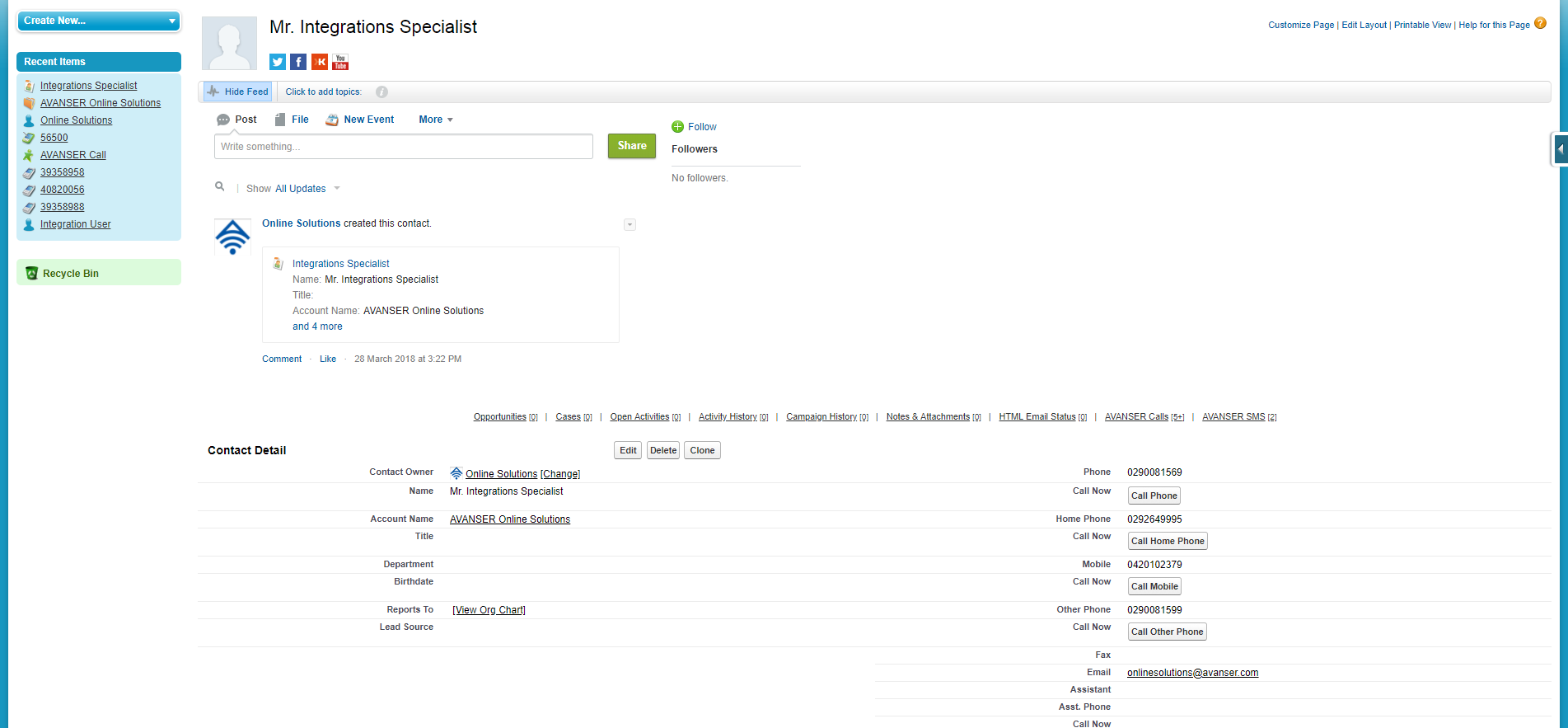Open the Edit Layout link
This screenshot has width=1568, height=728.
pyautogui.click(x=1364, y=26)
